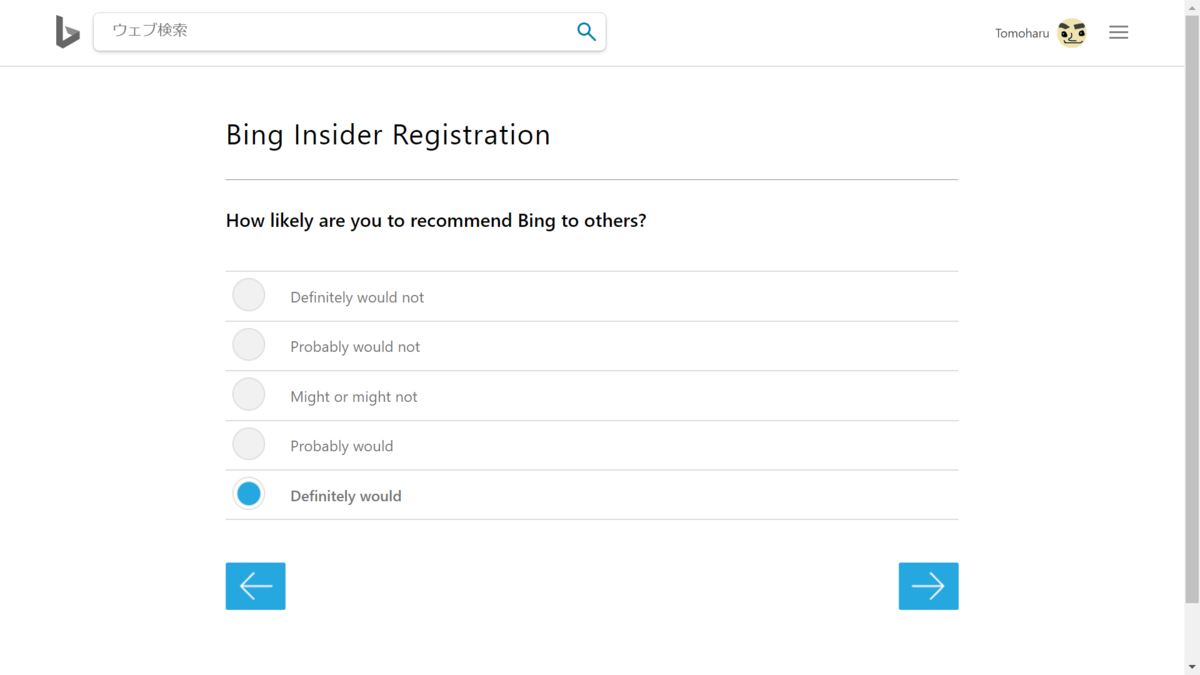The width and height of the screenshot is (1200, 675).
Task: Select the 'Probably would' radio option
Action: click(249, 445)
